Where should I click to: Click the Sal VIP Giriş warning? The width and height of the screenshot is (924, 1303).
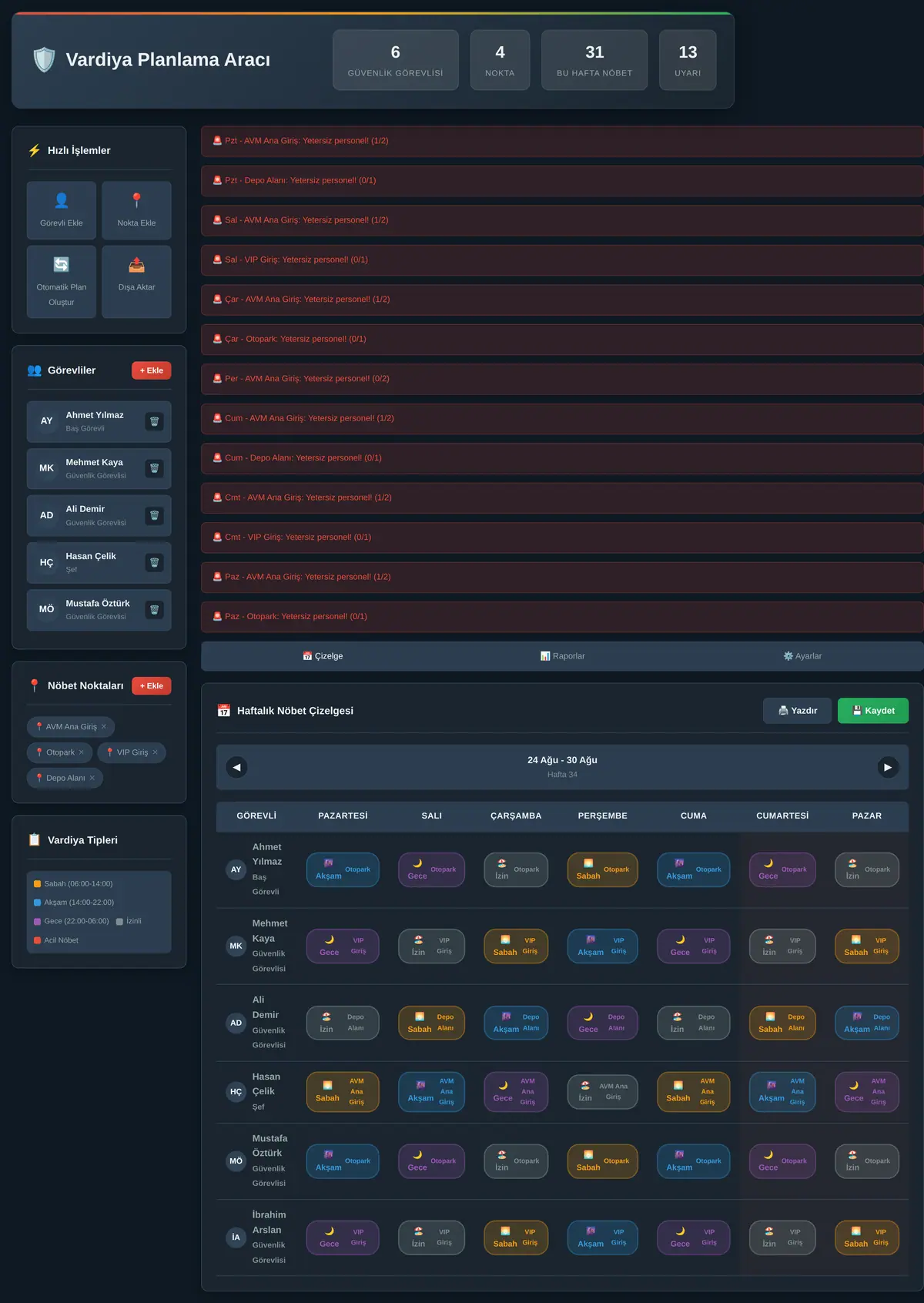pos(562,260)
